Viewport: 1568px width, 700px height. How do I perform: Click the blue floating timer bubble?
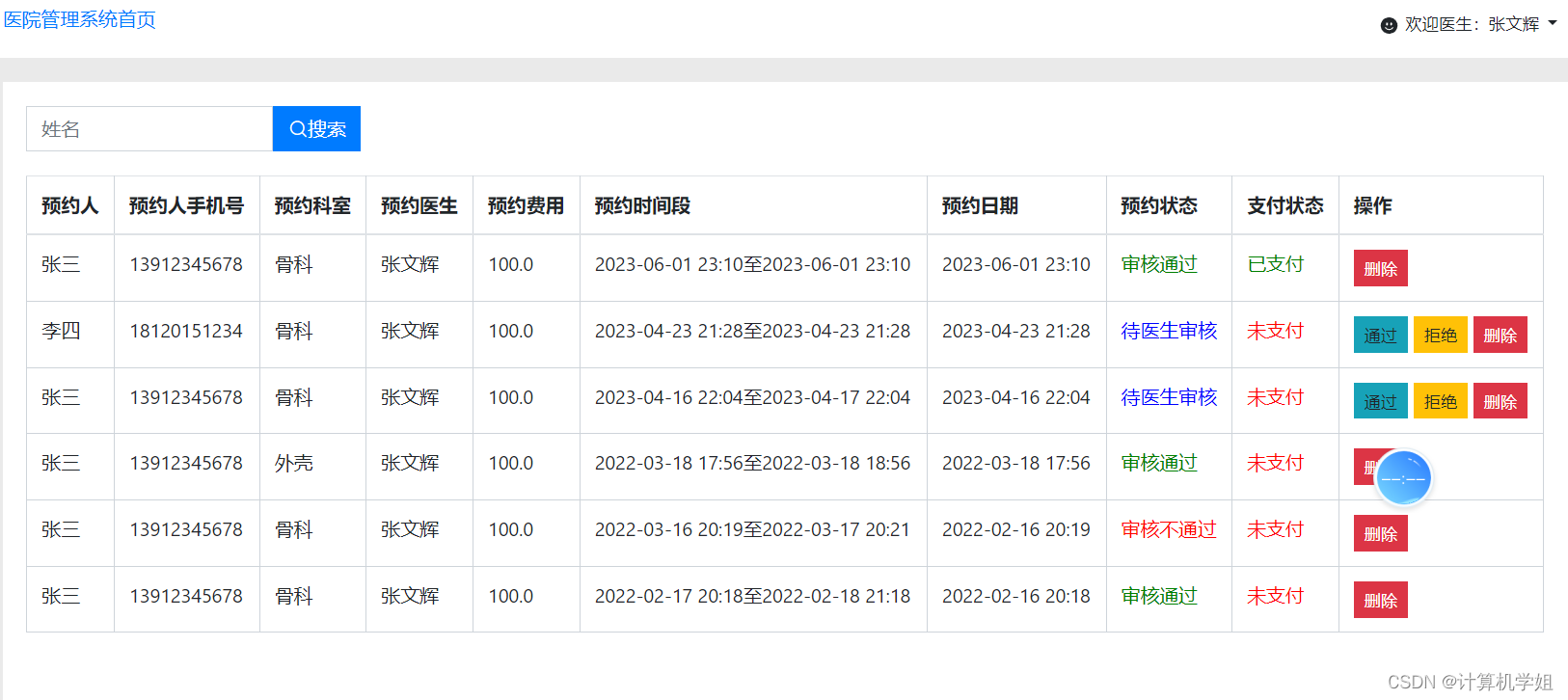(x=1403, y=478)
